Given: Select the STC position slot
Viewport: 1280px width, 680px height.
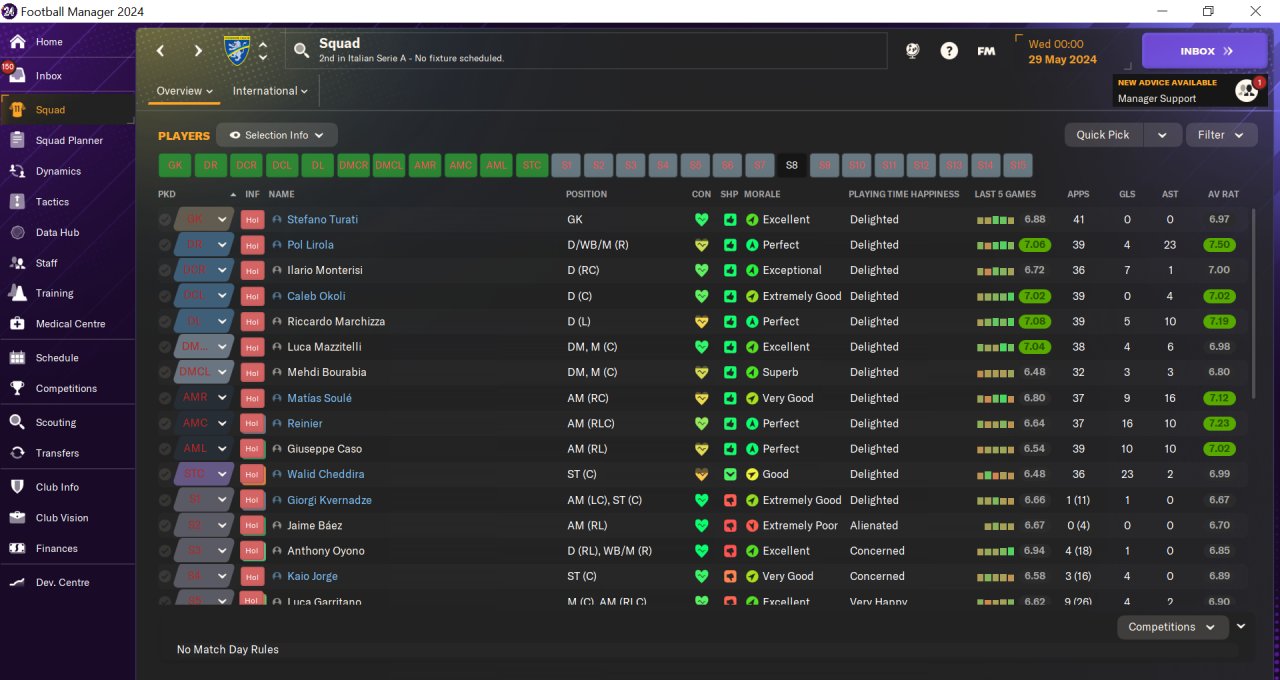Looking at the screenshot, I should coord(531,166).
